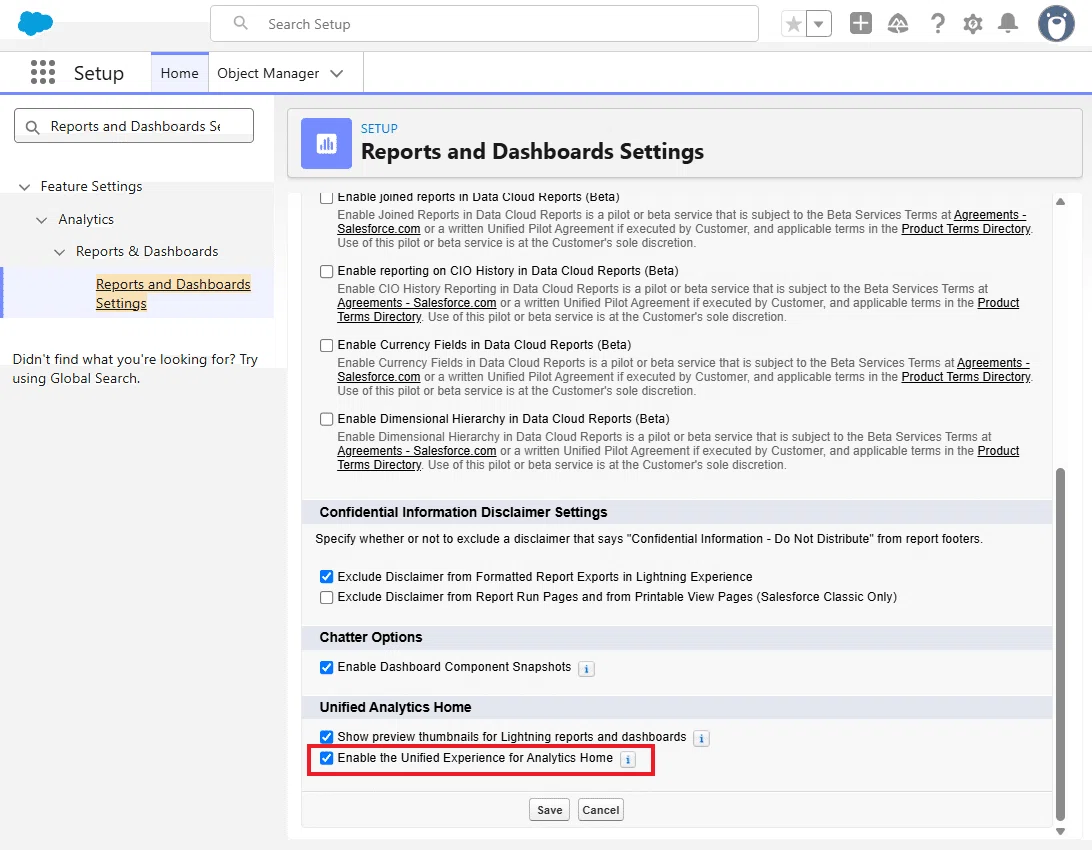
Task: Collapse the Reports & Dashboards tree node
Action: pyautogui.click(x=60, y=252)
